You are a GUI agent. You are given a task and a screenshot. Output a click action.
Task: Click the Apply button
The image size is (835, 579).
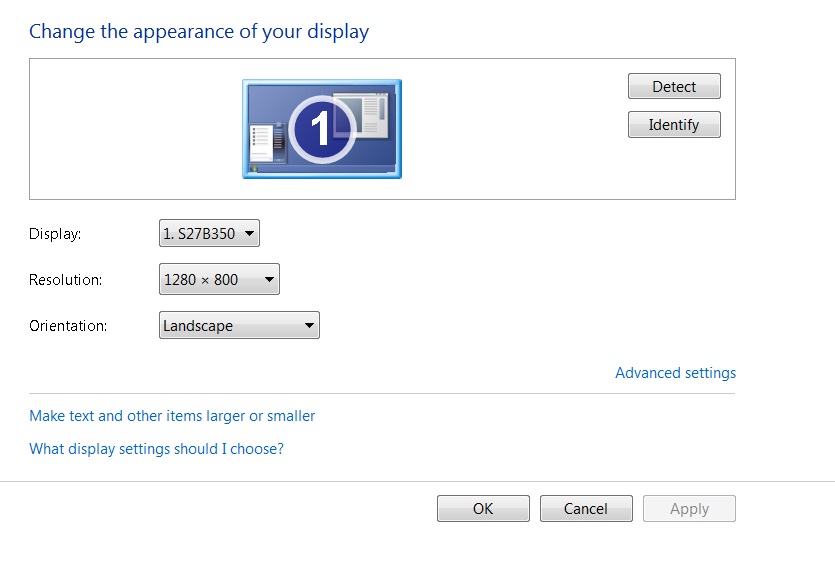click(x=689, y=509)
